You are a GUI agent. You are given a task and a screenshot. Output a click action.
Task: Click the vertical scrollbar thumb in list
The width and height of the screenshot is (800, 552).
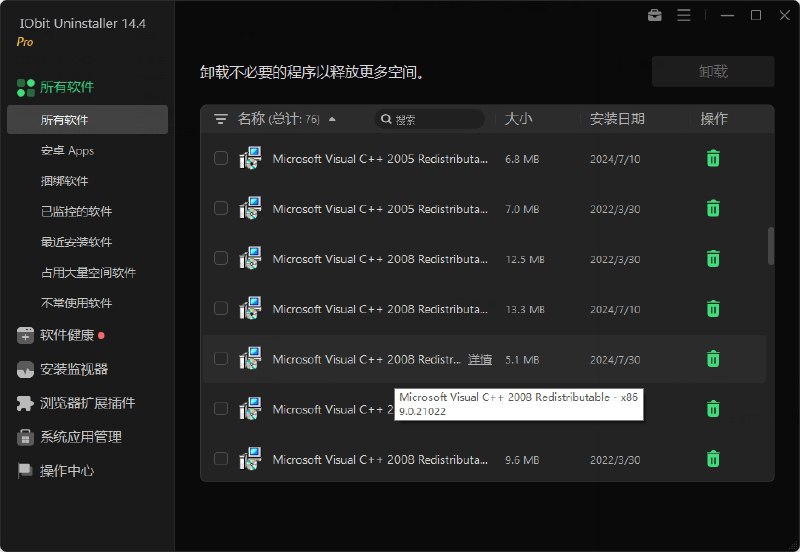tap(770, 245)
